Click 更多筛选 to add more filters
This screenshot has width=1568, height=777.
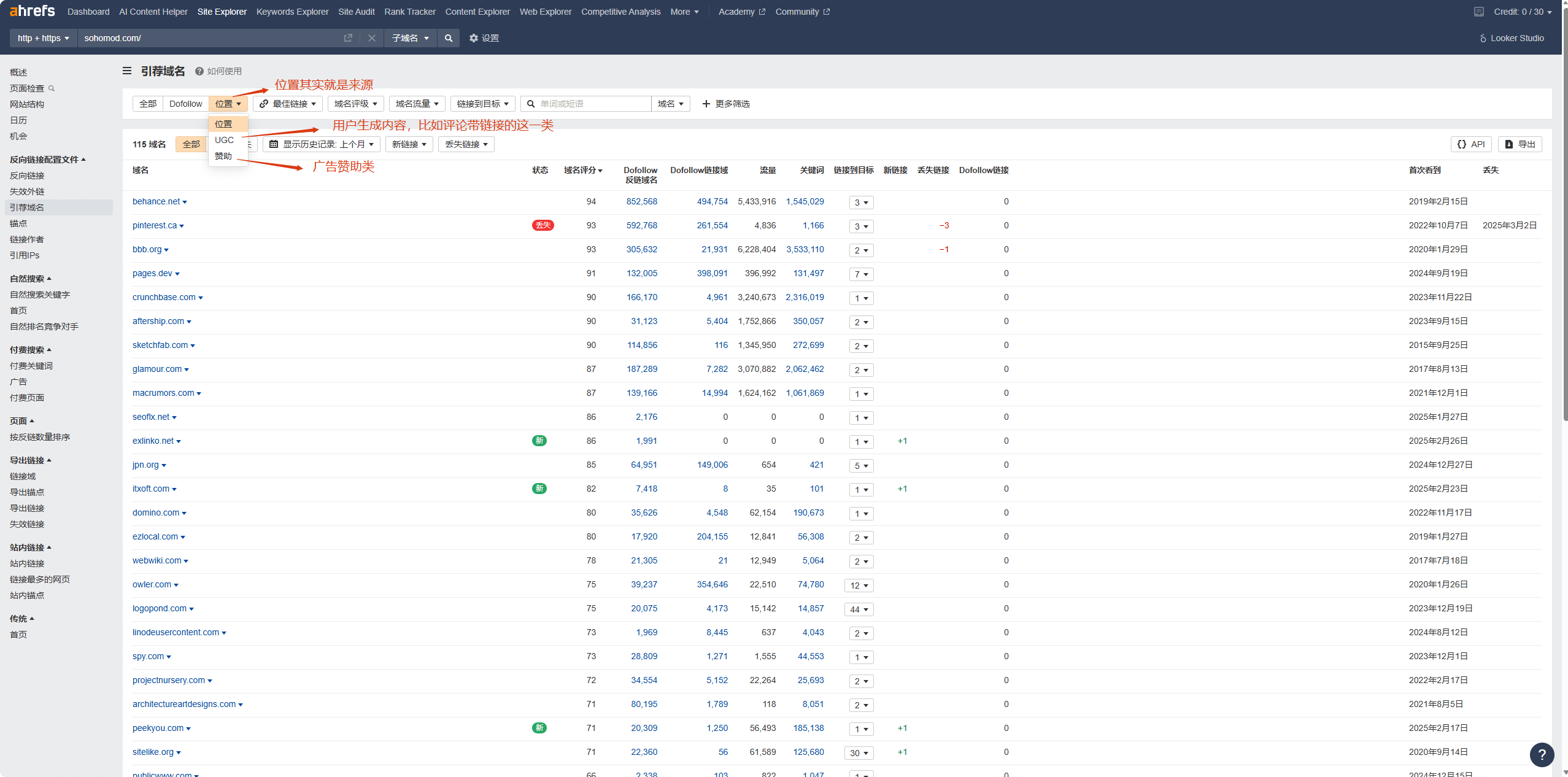click(x=725, y=104)
